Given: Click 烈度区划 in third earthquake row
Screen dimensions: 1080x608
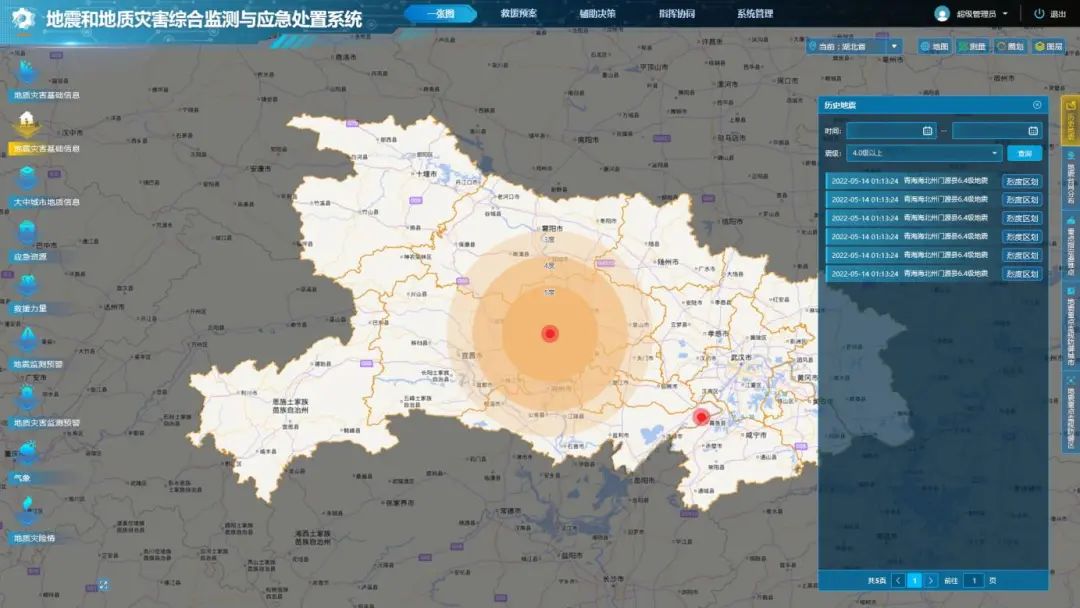Looking at the screenshot, I should 1021,218.
